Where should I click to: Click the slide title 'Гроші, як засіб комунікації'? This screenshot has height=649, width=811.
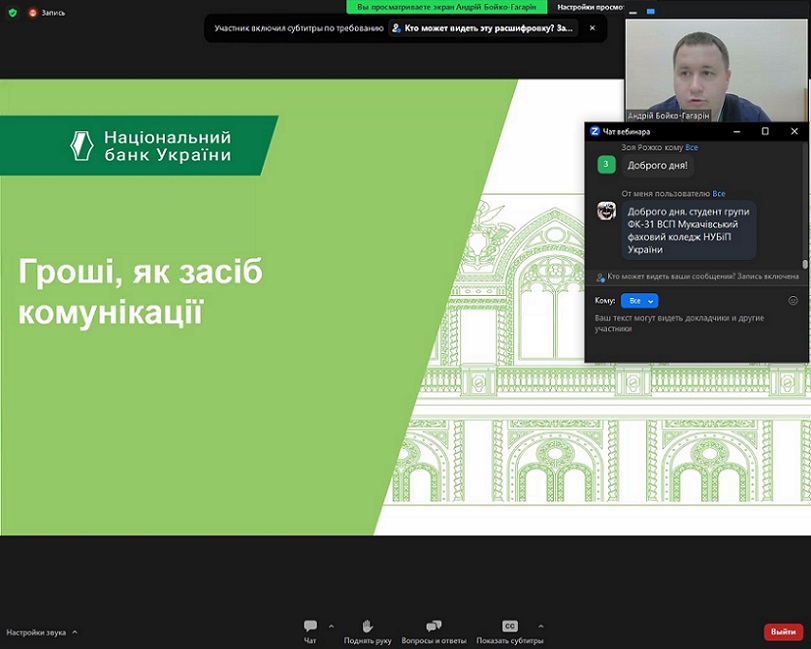141,292
